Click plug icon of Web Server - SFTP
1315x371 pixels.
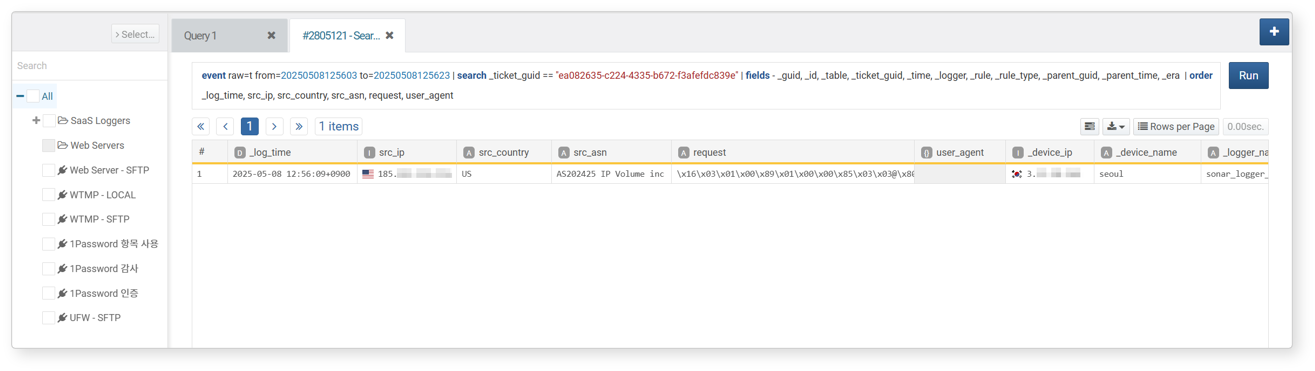(x=62, y=170)
